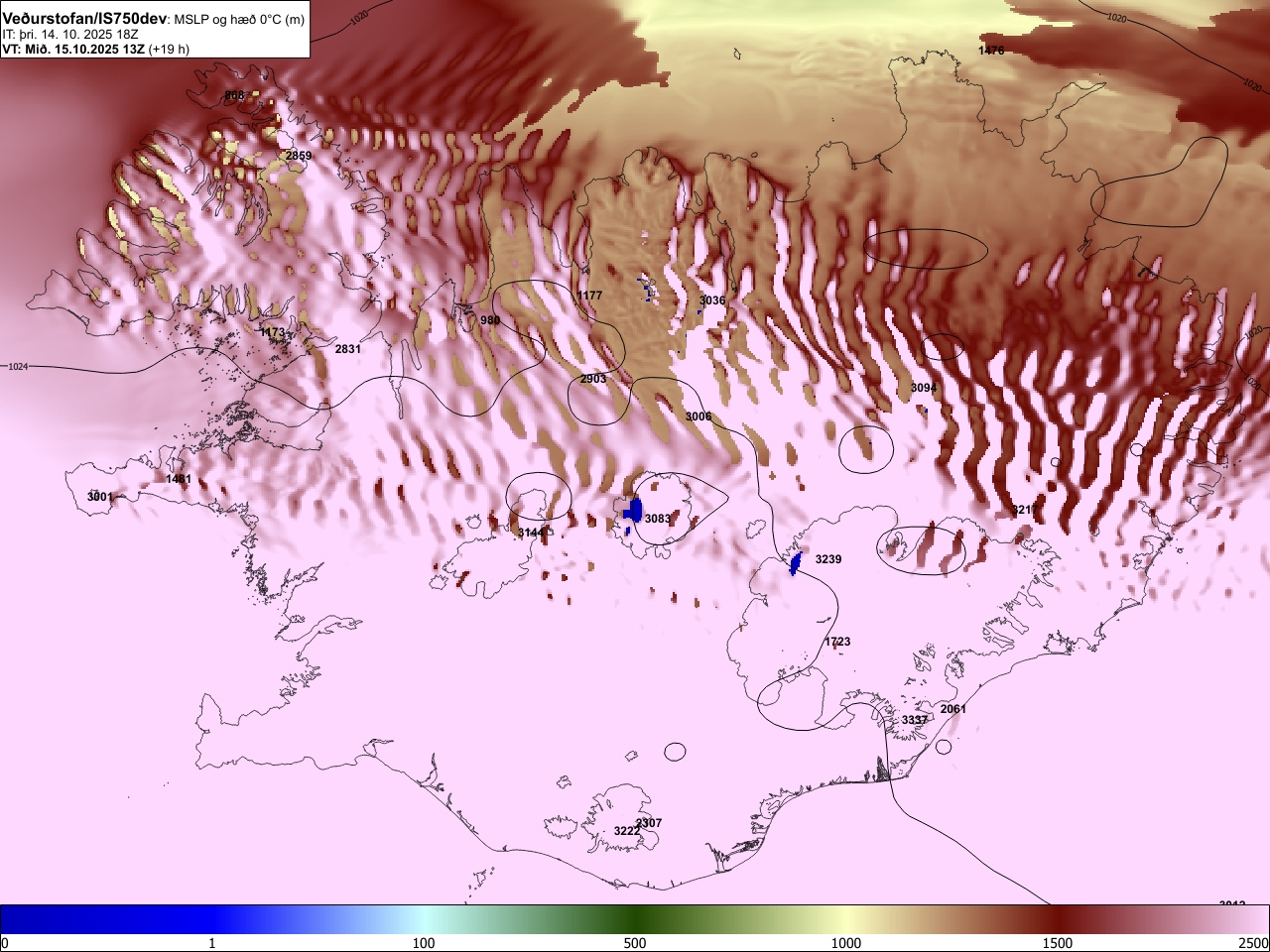
Task: Click the 0 tick on the color scale
Action: point(4,942)
